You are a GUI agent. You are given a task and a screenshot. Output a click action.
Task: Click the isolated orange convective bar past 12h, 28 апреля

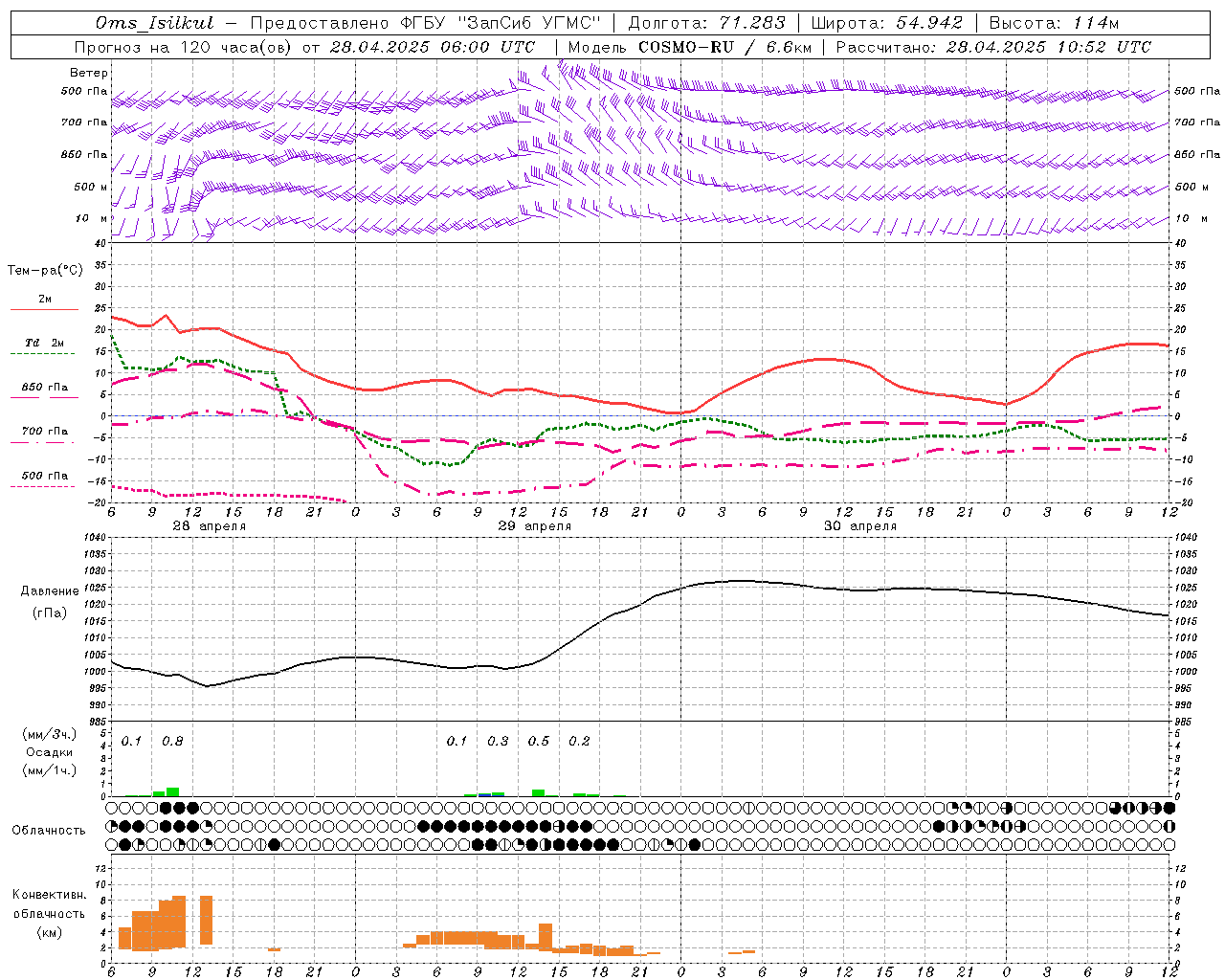pyautogui.click(x=206, y=921)
